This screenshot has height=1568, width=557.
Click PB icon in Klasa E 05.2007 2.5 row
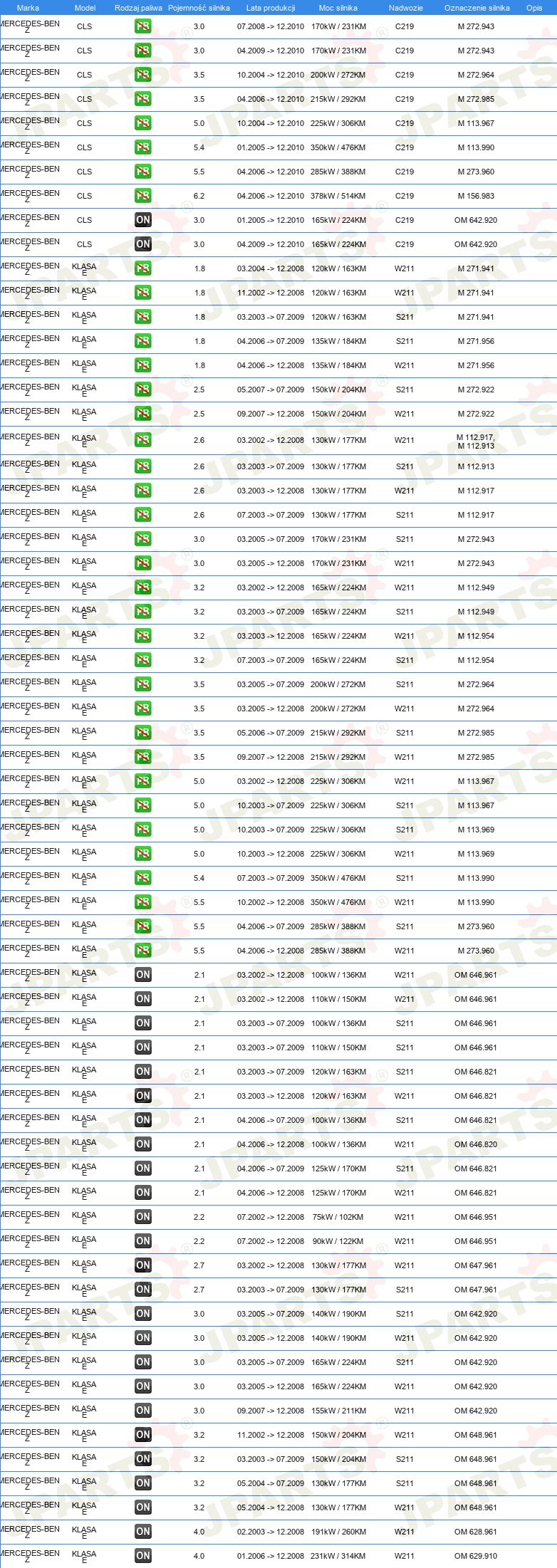point(143,390)
